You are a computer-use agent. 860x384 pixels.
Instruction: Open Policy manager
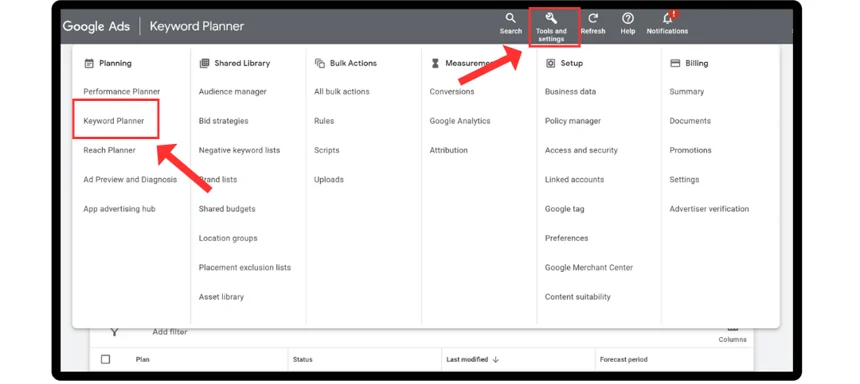573,121
